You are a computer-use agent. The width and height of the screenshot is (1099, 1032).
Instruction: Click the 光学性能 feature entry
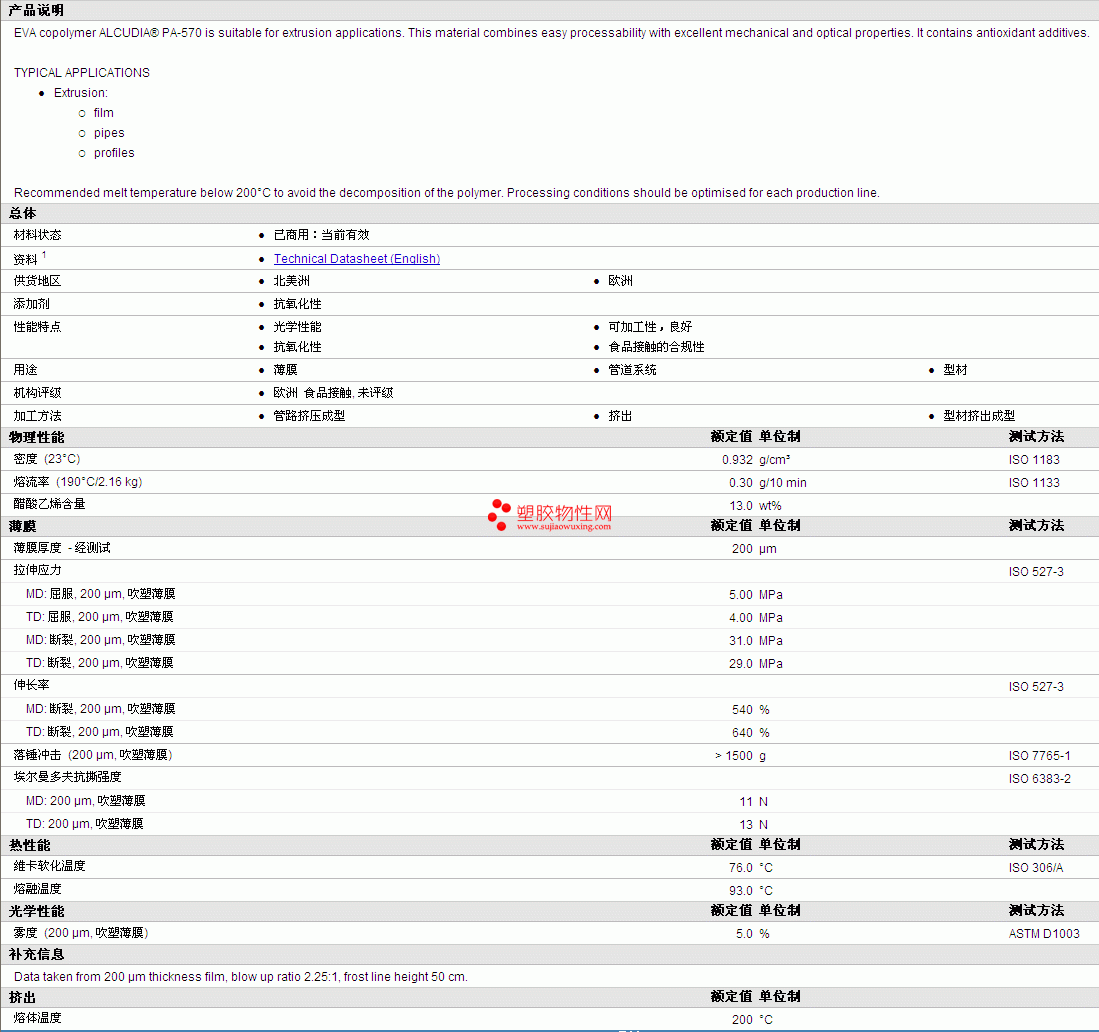tap(297, 327)
